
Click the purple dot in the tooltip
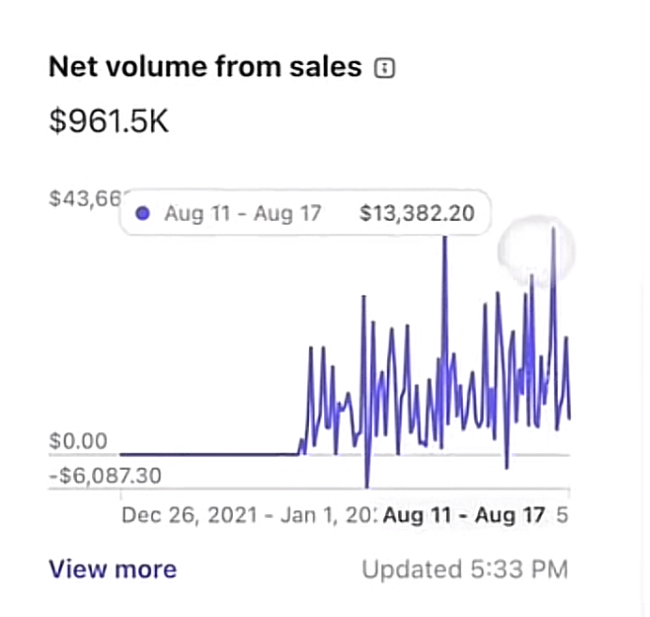142,213
